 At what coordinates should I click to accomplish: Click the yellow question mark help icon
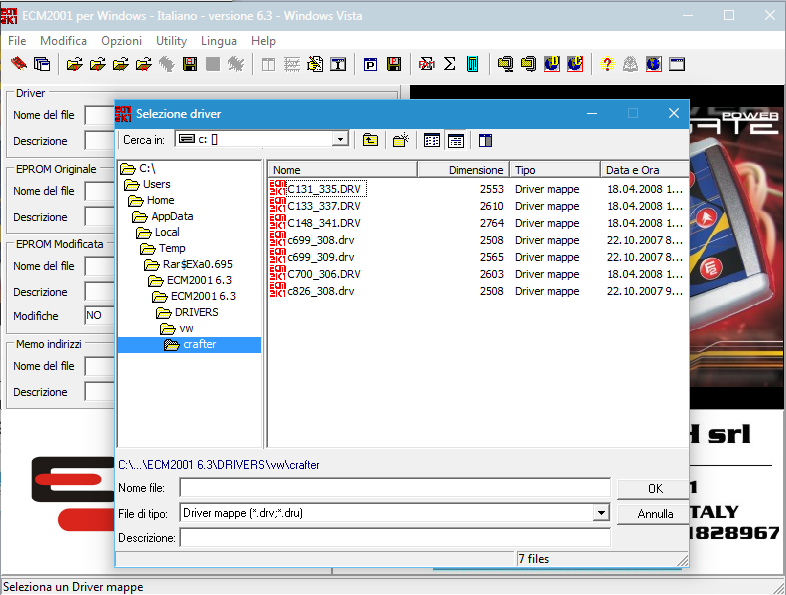(607, 64)
